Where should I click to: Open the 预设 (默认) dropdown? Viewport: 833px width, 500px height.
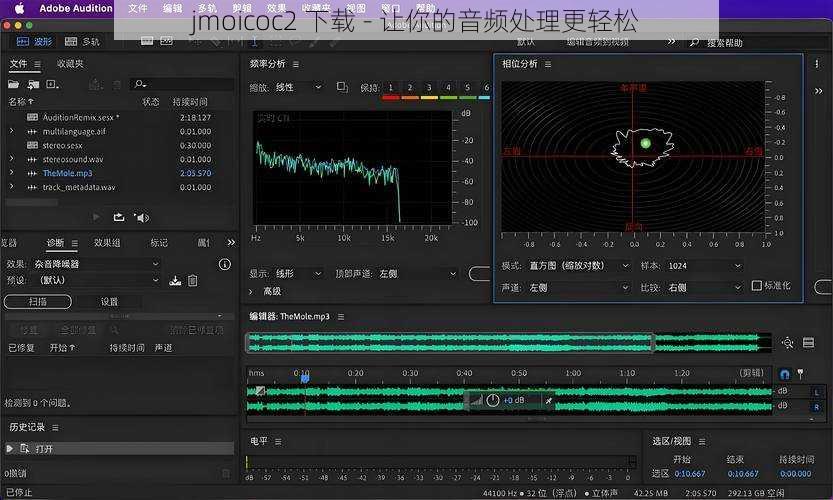96,280
